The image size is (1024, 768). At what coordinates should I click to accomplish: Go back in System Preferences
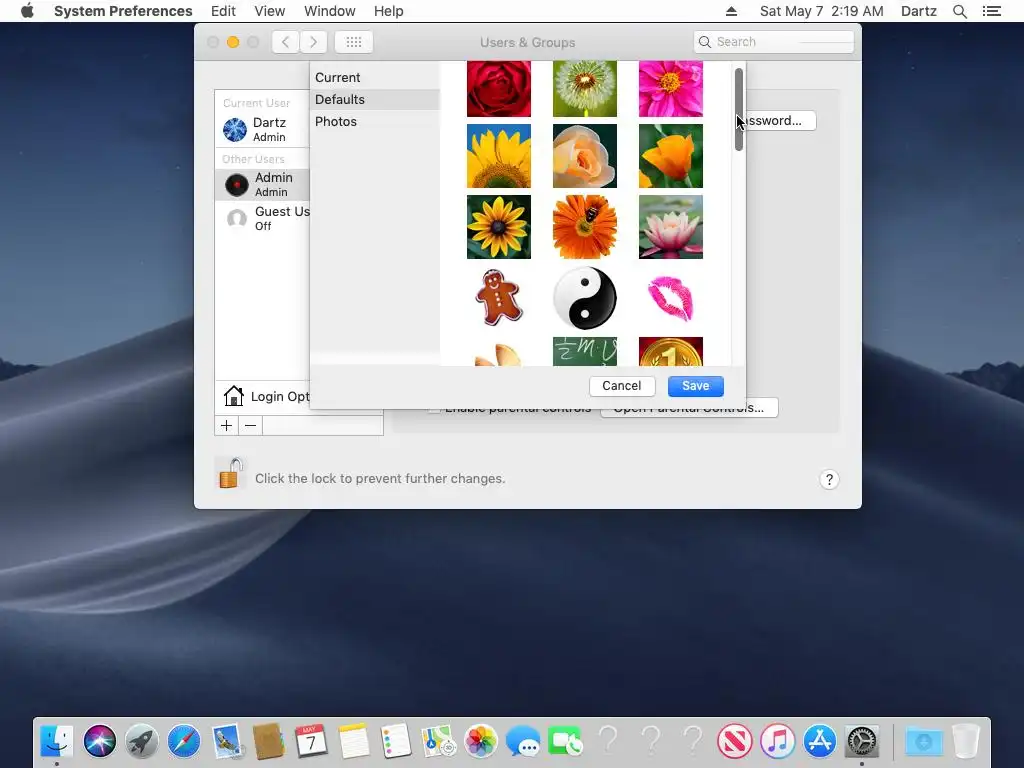click(x=285, y=42)
